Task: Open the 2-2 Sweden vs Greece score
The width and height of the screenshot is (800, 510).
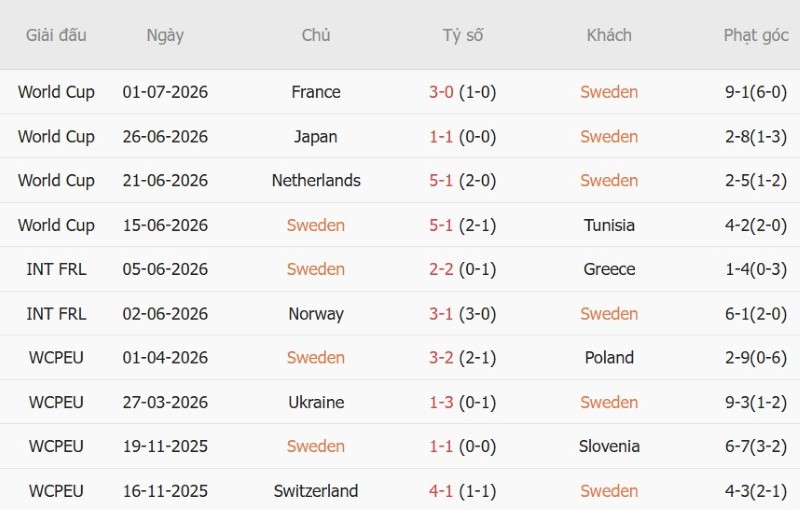Action: click(441, 269)
